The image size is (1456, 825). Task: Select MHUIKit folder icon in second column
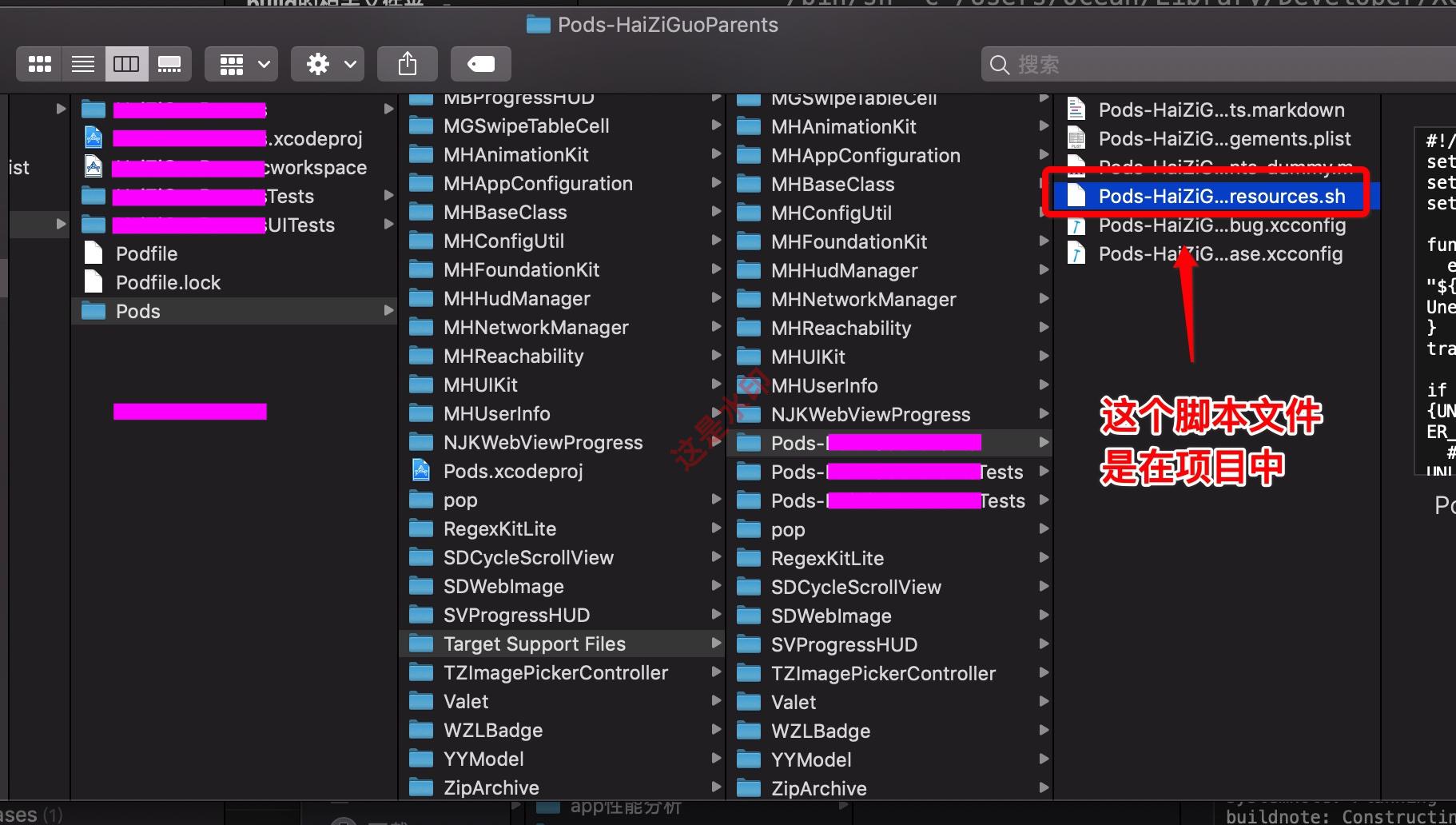pyautogui.click(x=421, y=385)
